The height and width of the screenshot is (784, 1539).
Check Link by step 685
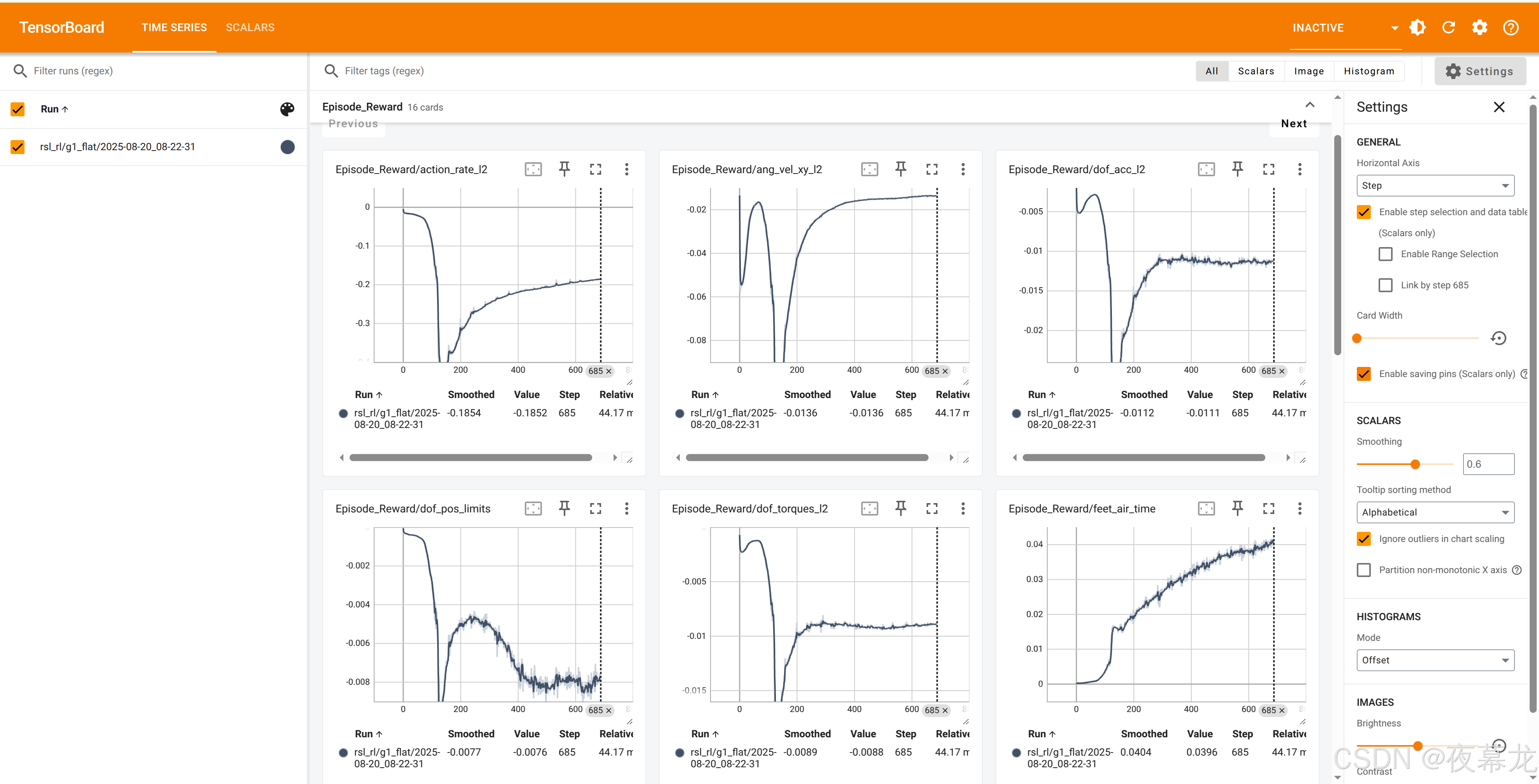coord(1385,285)
